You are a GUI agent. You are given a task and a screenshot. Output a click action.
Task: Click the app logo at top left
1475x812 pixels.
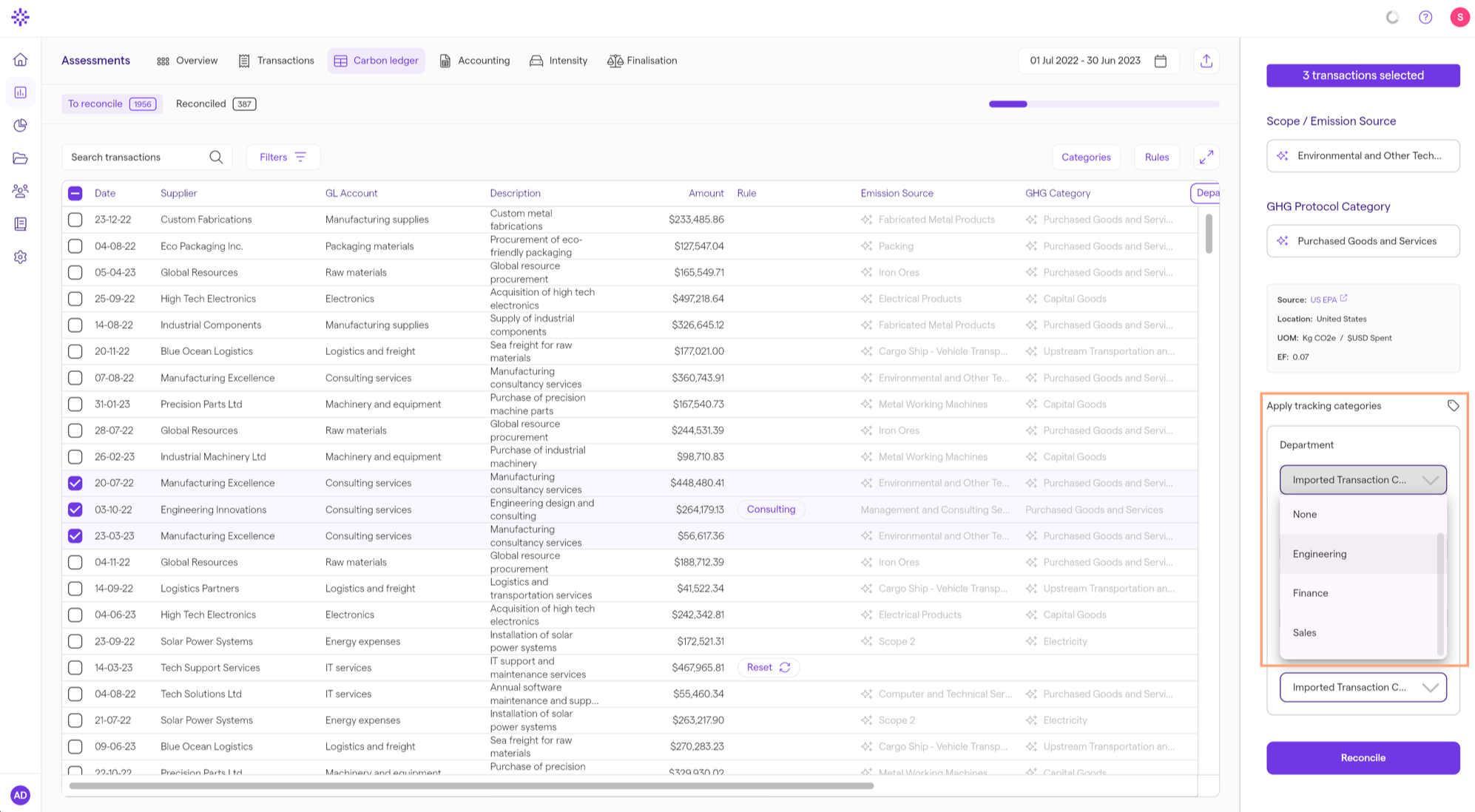[21, 17]
